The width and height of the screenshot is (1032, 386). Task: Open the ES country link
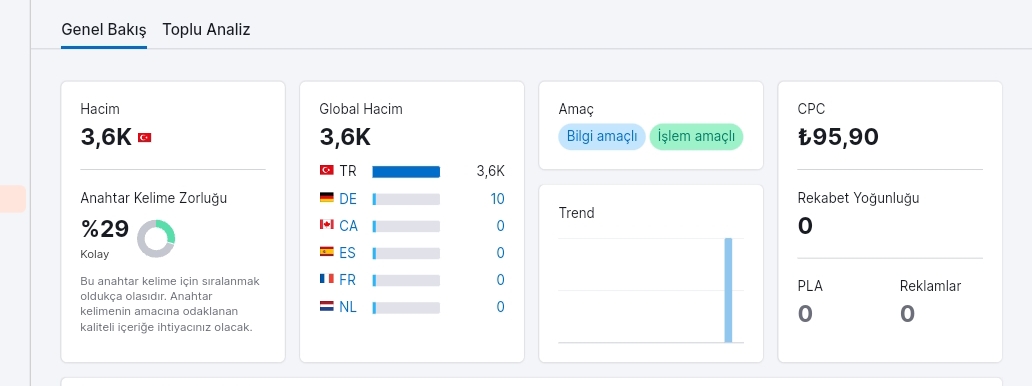348,253
